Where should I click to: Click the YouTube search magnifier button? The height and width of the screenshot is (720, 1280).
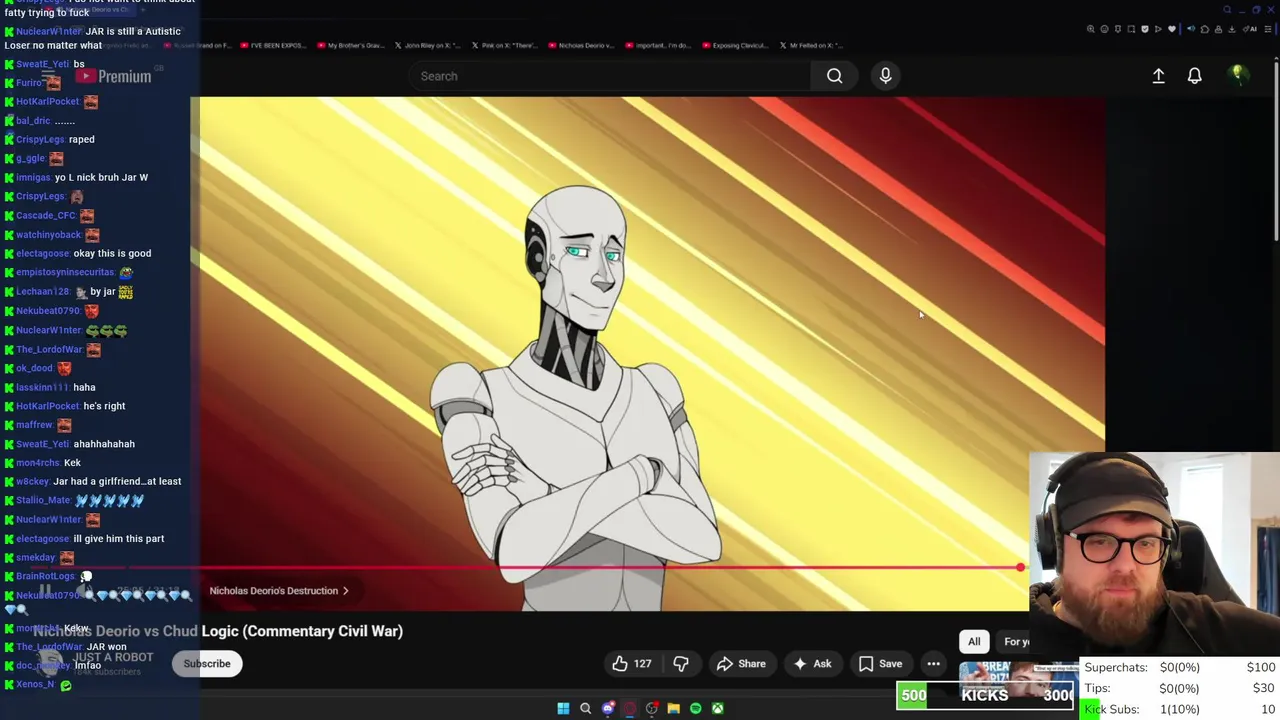click(834, 76)
